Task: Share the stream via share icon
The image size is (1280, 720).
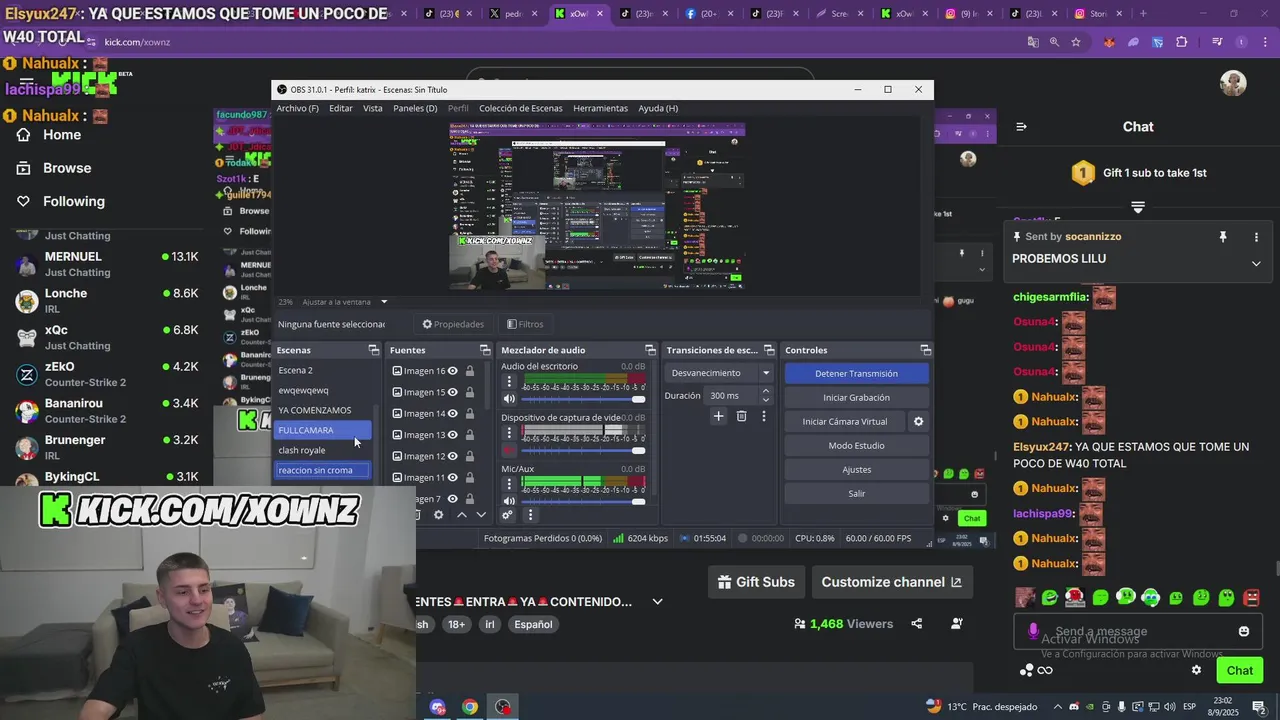Action: [x=917, y=624]
